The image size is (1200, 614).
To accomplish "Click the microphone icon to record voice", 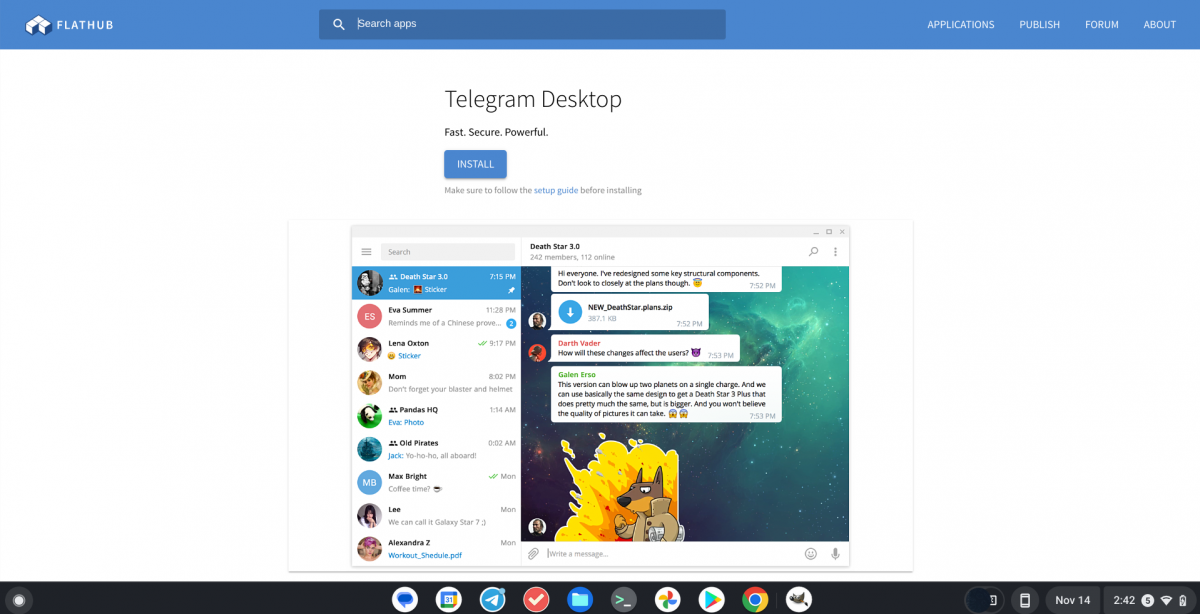I will pyautogui.click(x=835, y=553).
